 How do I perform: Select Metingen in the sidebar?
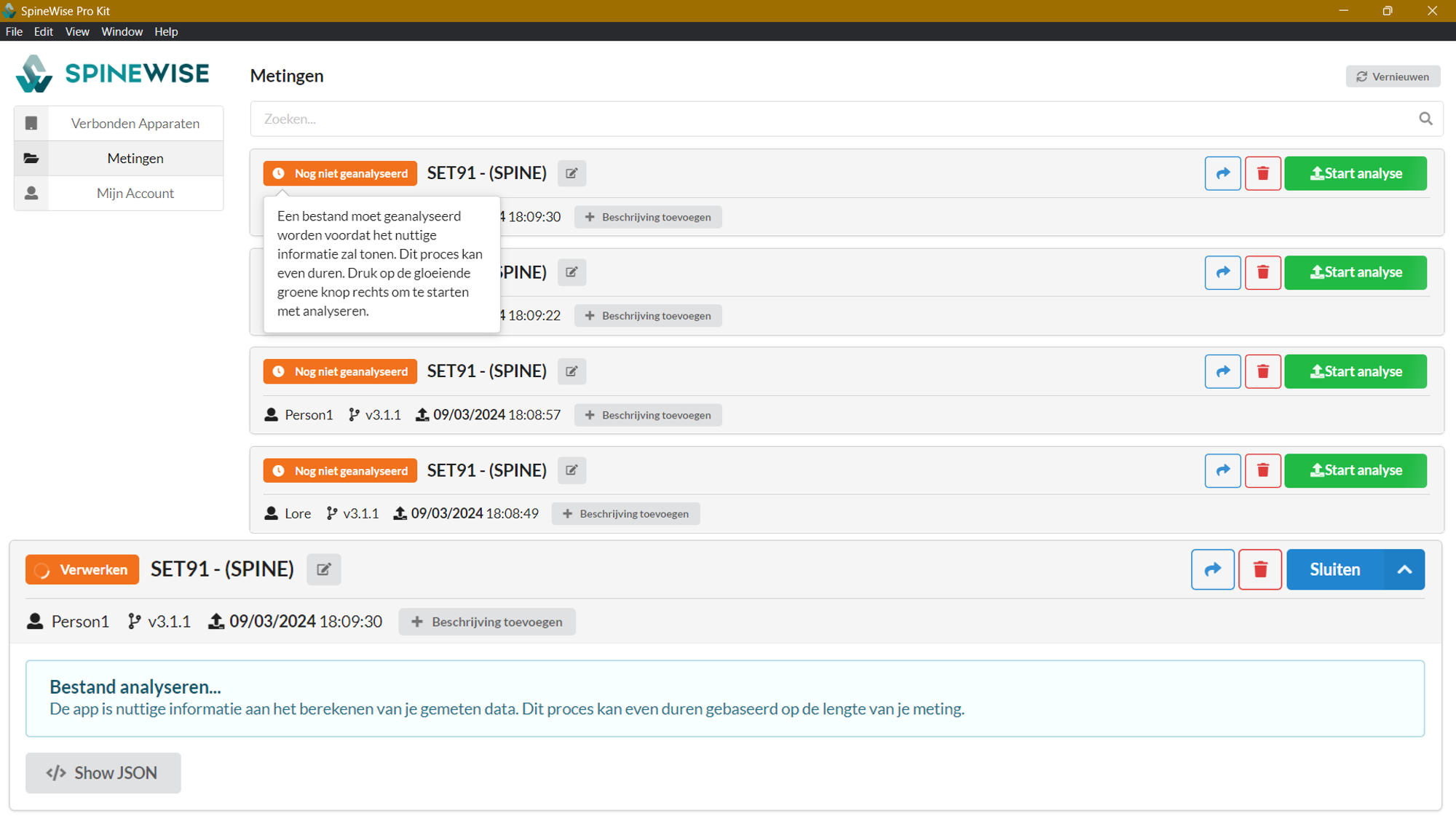tap(119, 158)
